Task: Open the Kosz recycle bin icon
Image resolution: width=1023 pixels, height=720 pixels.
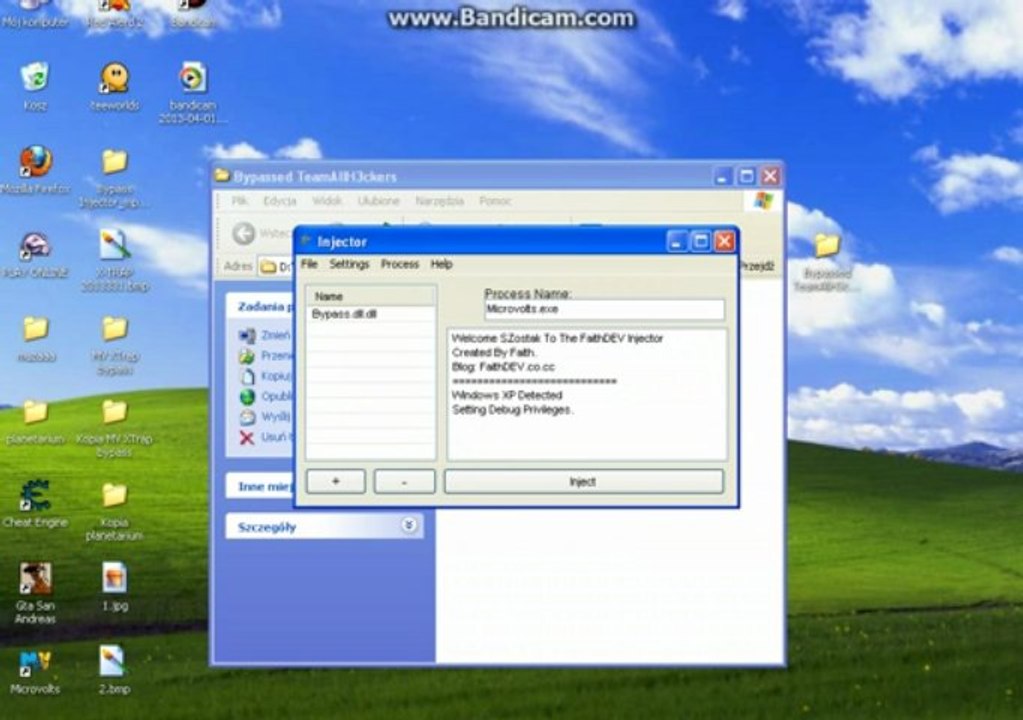Action: [x=35, y=77]
